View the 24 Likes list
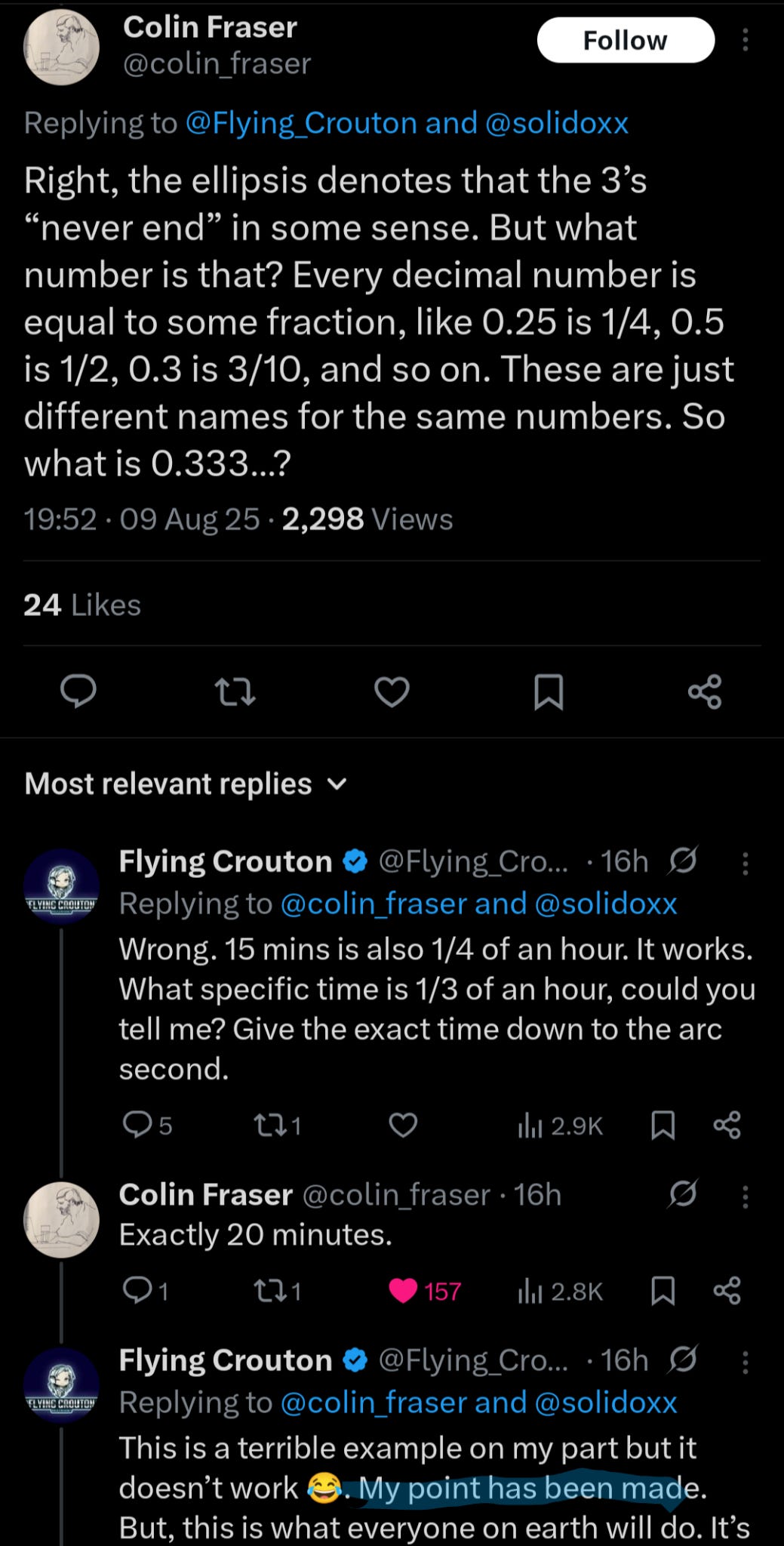Image resolution: width=784 pixels, height=1546 pixels. point(82,605)
